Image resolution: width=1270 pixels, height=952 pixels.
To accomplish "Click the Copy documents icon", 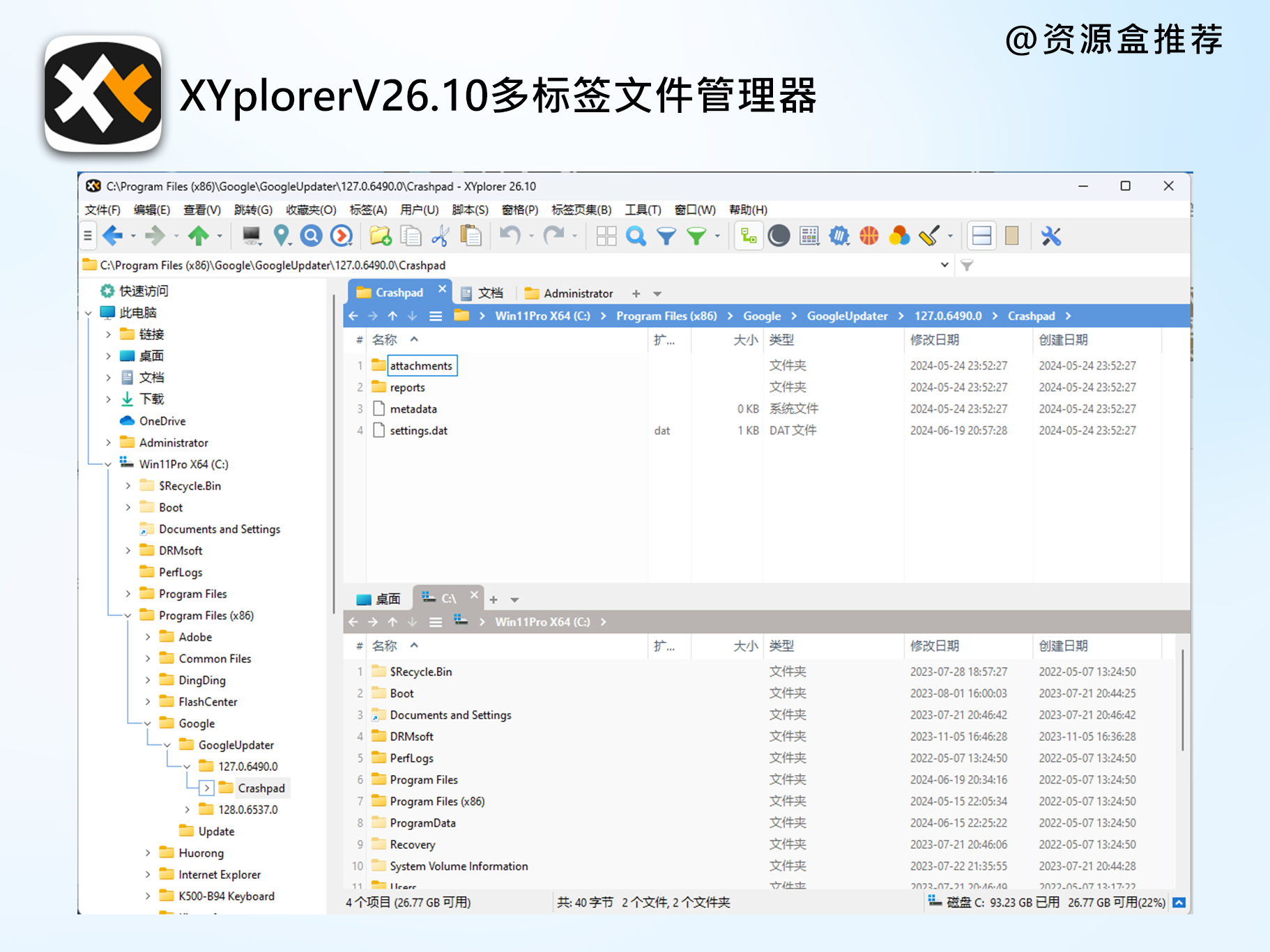I will click(411, 236).
